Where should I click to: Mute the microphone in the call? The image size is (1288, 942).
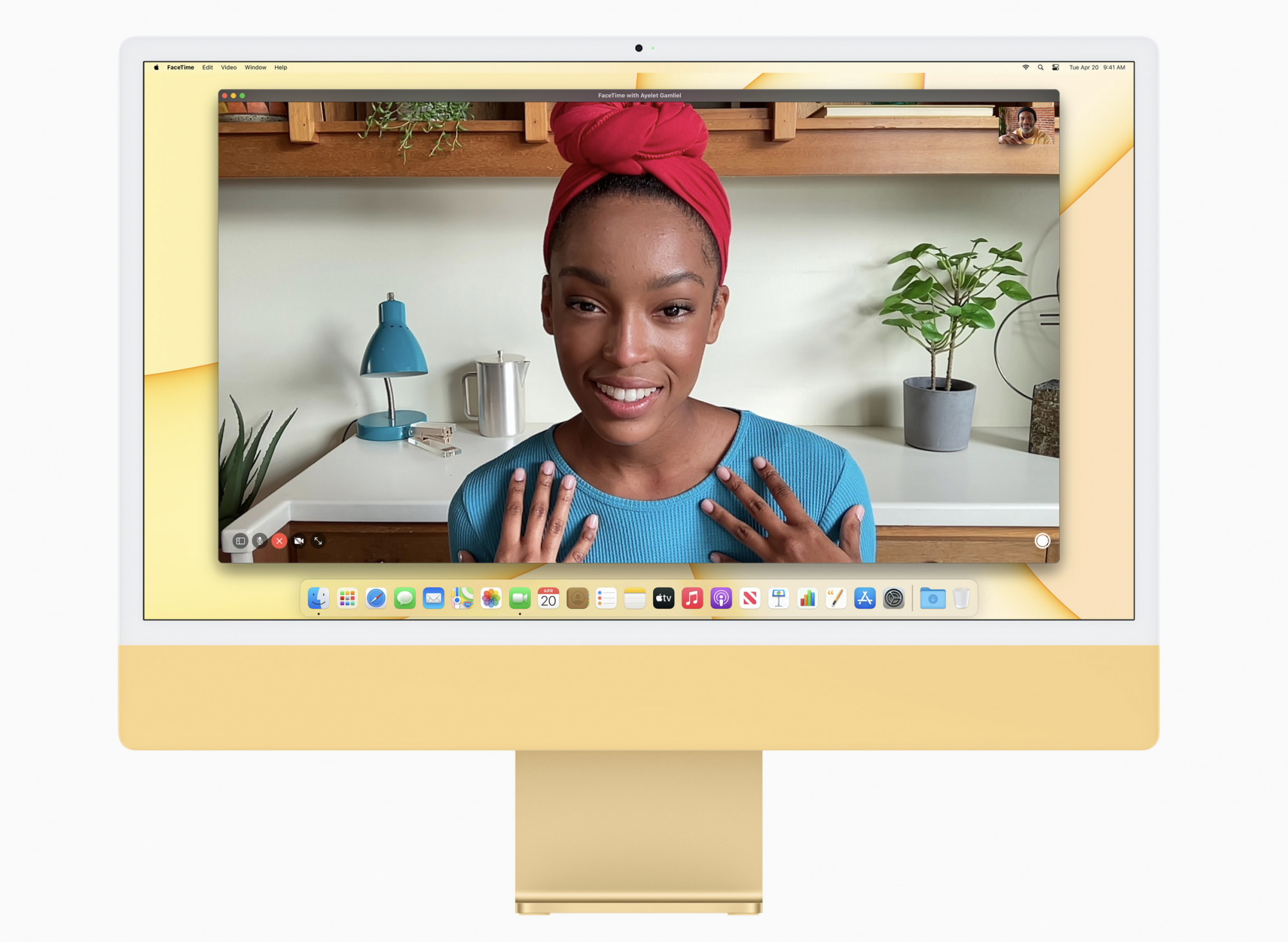pyautogui.click(x=260, y=541)
